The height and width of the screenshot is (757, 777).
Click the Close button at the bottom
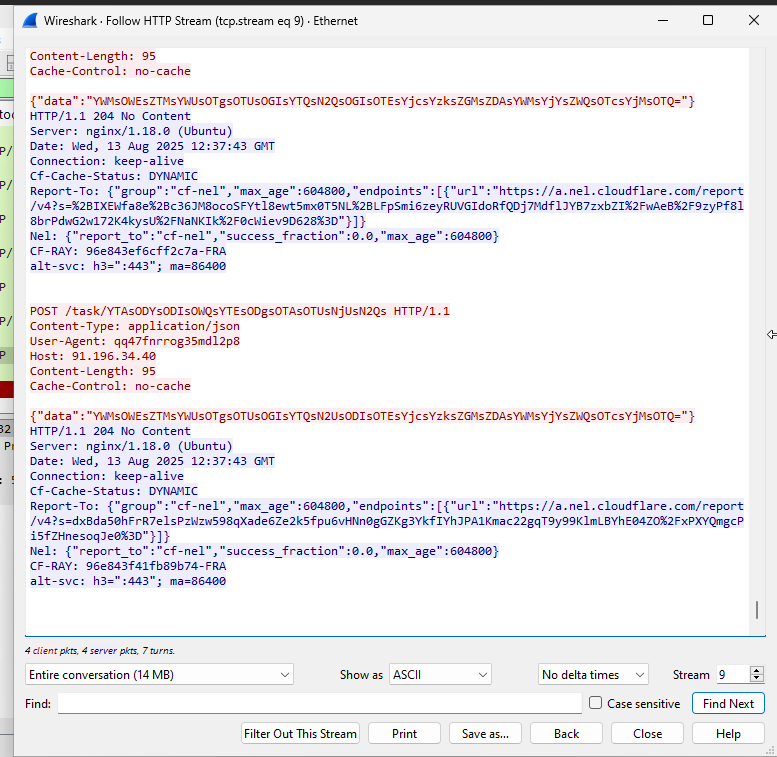point(647,733)
